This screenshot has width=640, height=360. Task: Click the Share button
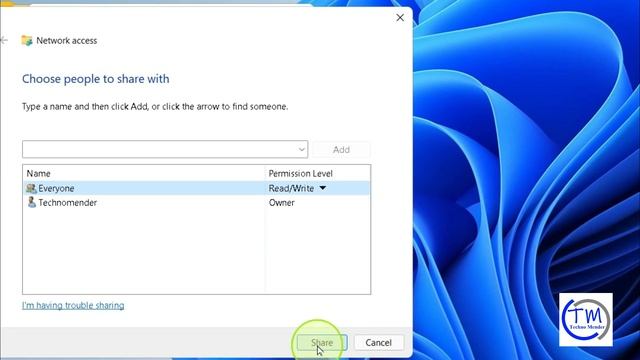pyautogui.click(x=322, y=342)
